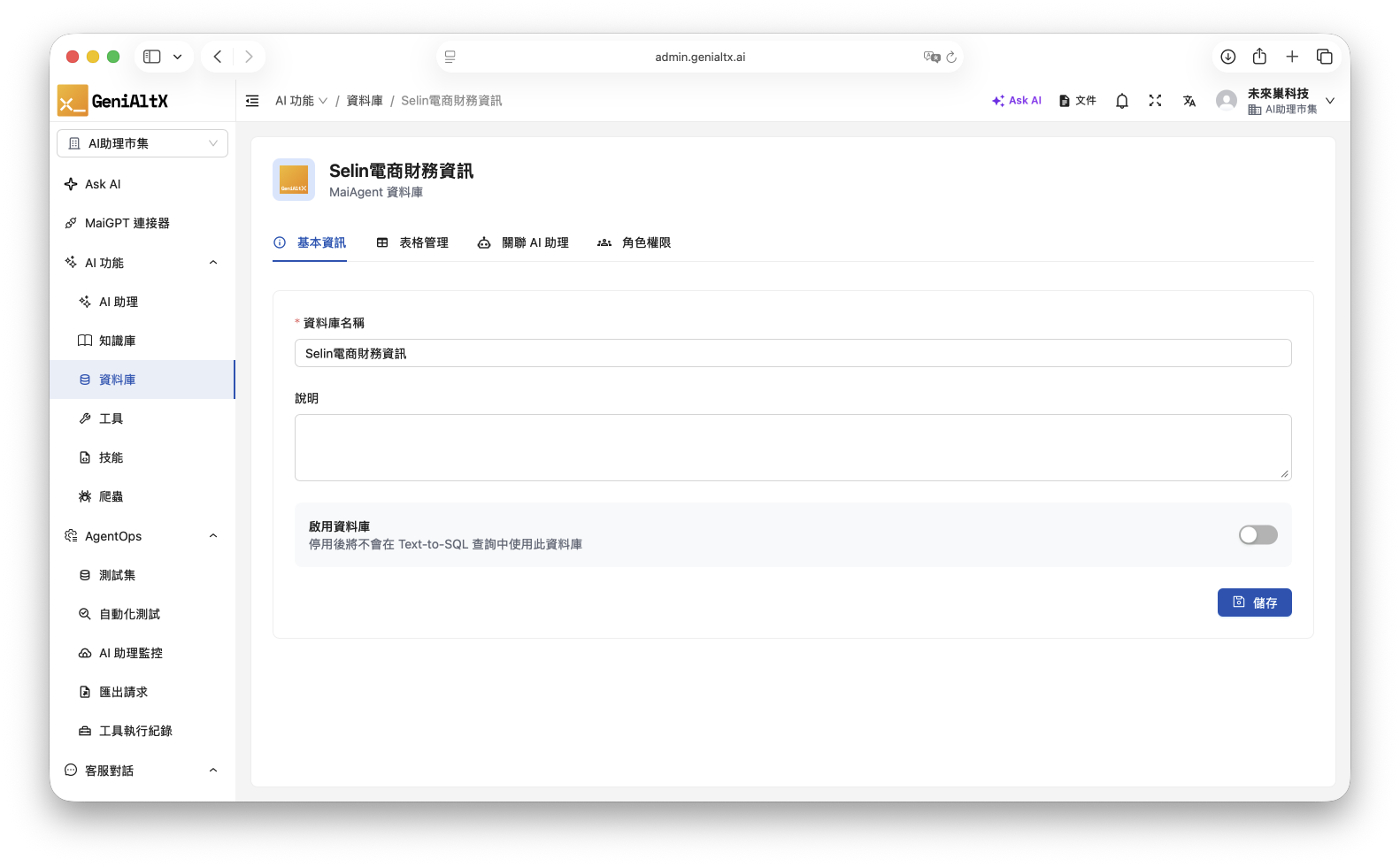
Task: Open the 文件 documentation icon
Action: 1077,101
